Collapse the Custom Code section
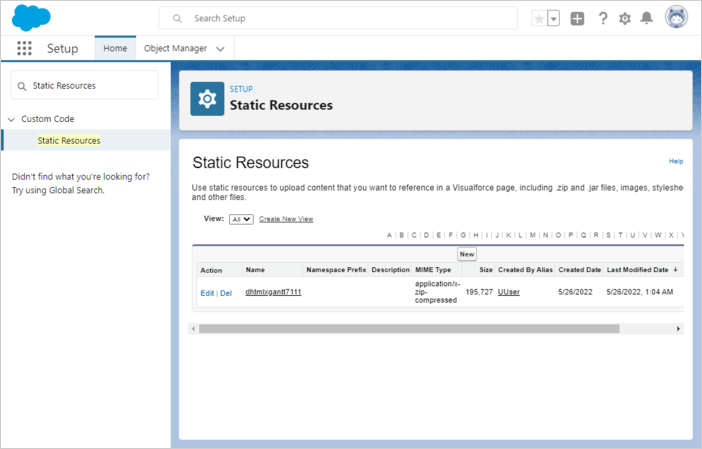Screen dimensions: 702x449 (11, 119)
